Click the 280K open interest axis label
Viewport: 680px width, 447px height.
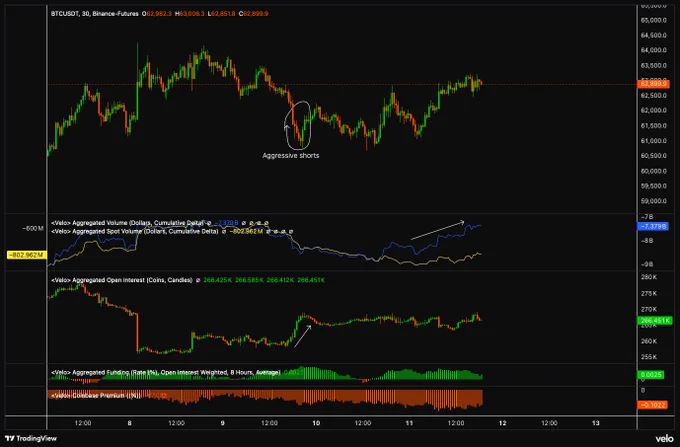[x=649, y=277]
